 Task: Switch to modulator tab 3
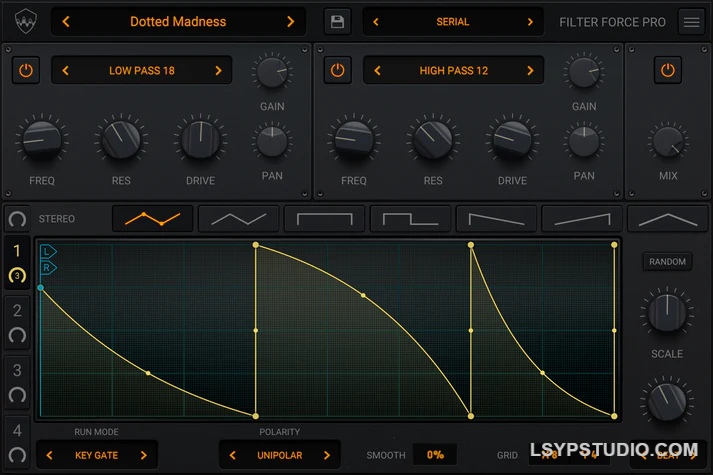(x=17, y=370)
